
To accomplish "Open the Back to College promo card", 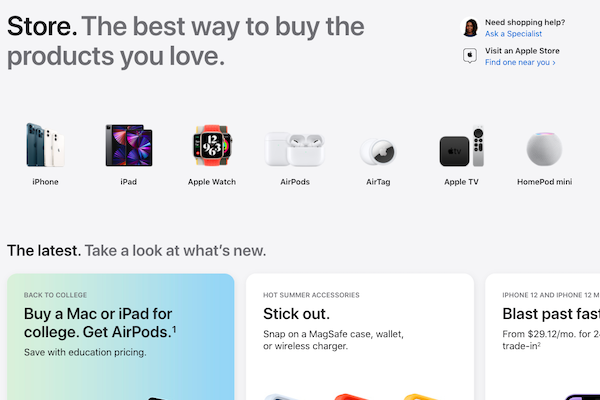I will [121, 337].
